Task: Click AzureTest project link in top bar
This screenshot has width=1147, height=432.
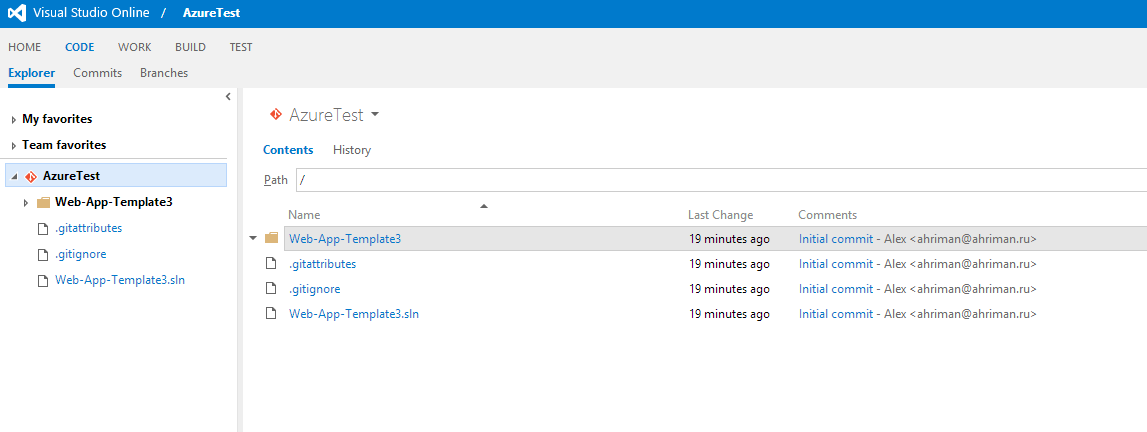Action: coord(211,13)
